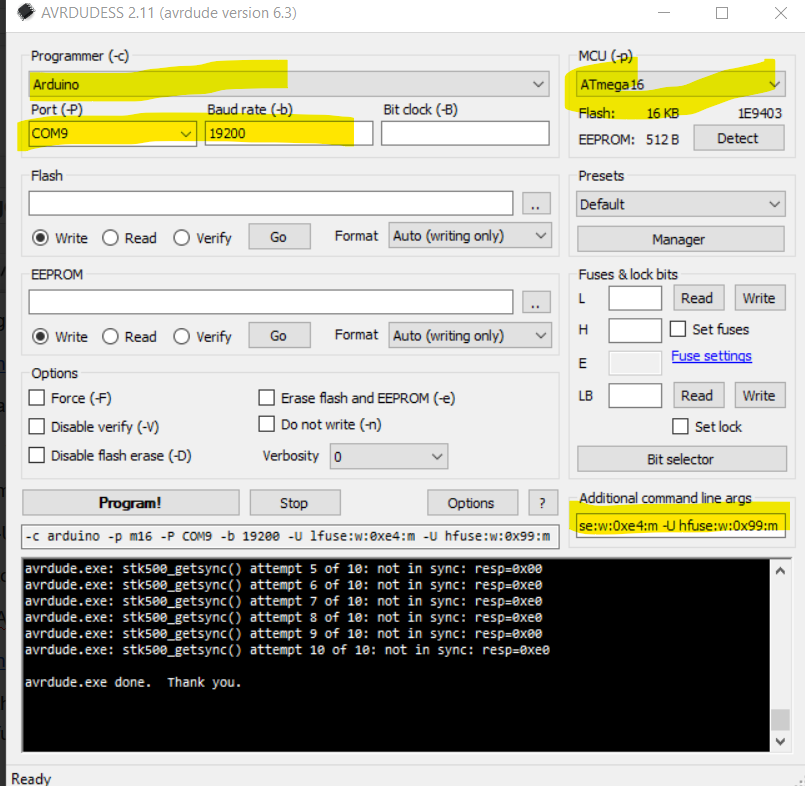Click the AVRDUDESS app icon in title bar

(x=26, y=12)
